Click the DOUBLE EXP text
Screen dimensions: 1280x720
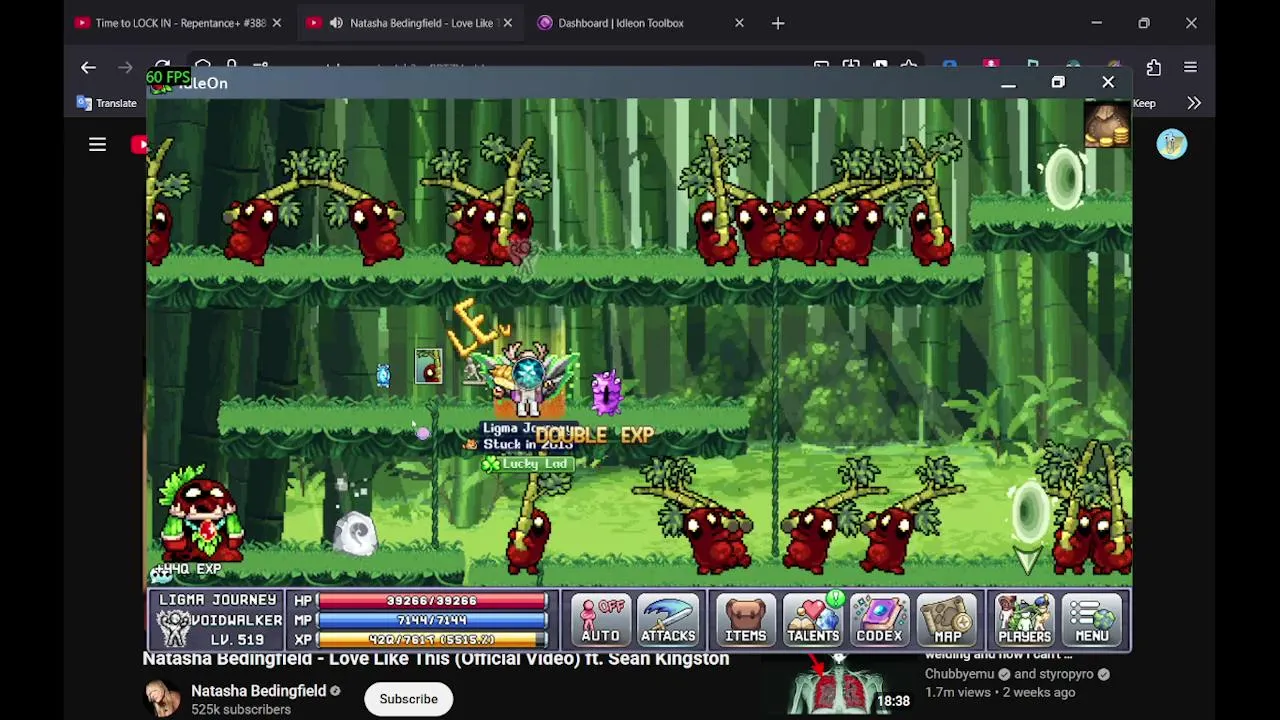point(594,435)
